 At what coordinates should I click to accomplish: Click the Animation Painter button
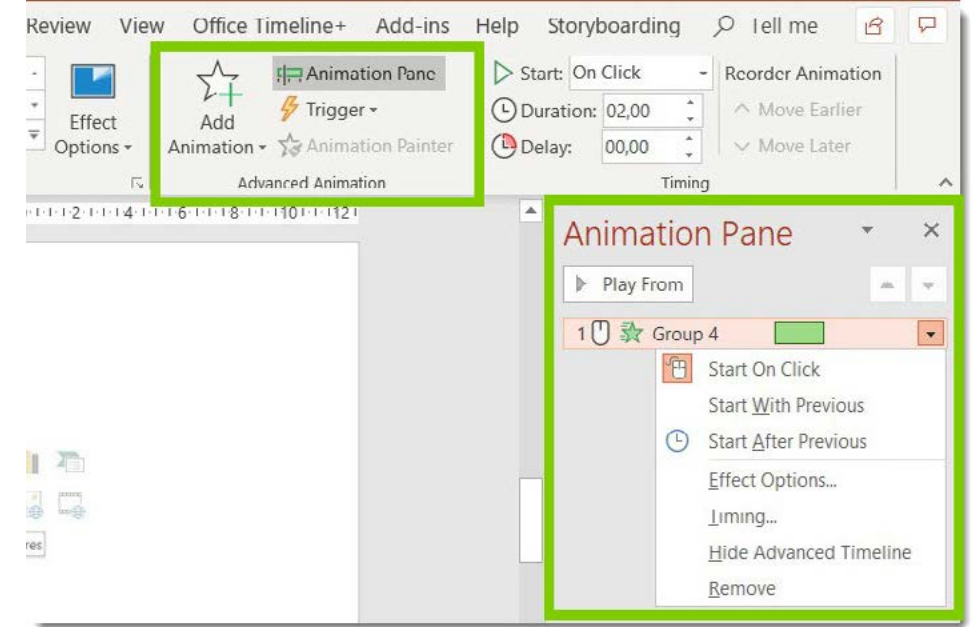pos(366,146)
